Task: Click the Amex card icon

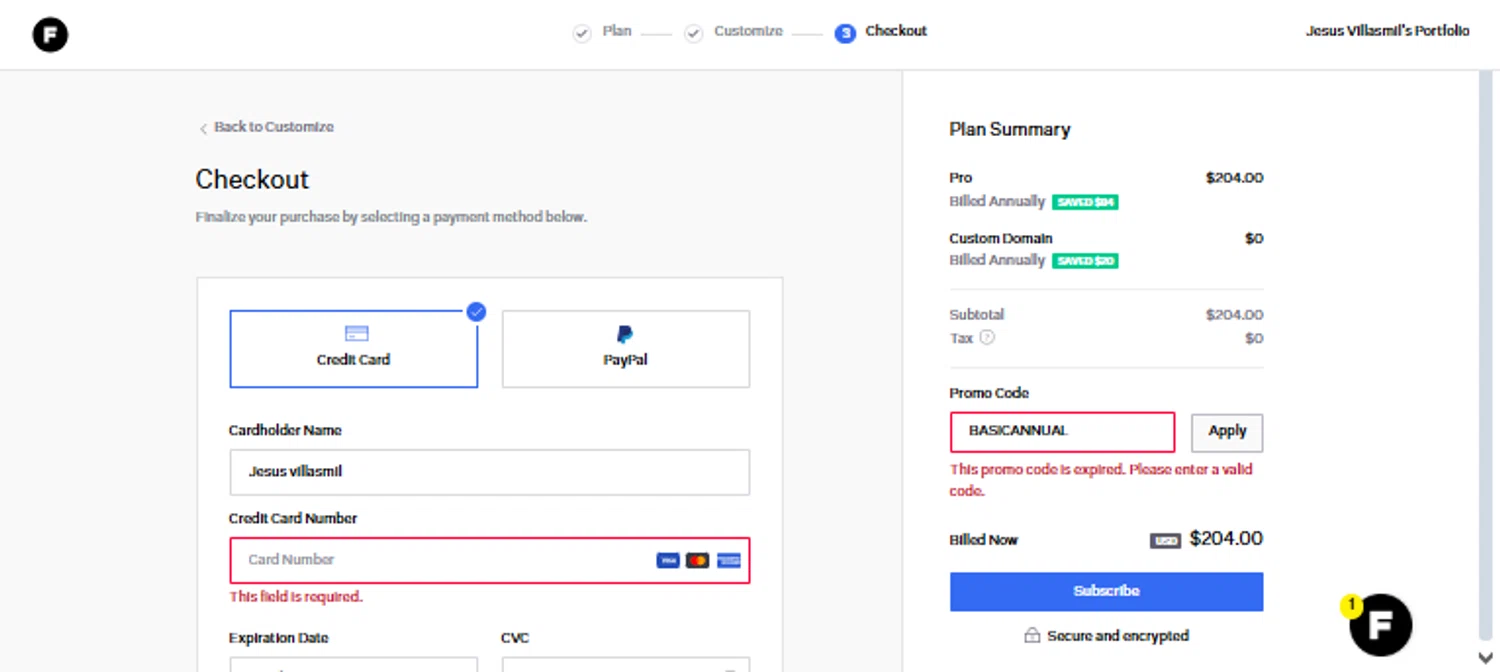Action: point(729,560)
